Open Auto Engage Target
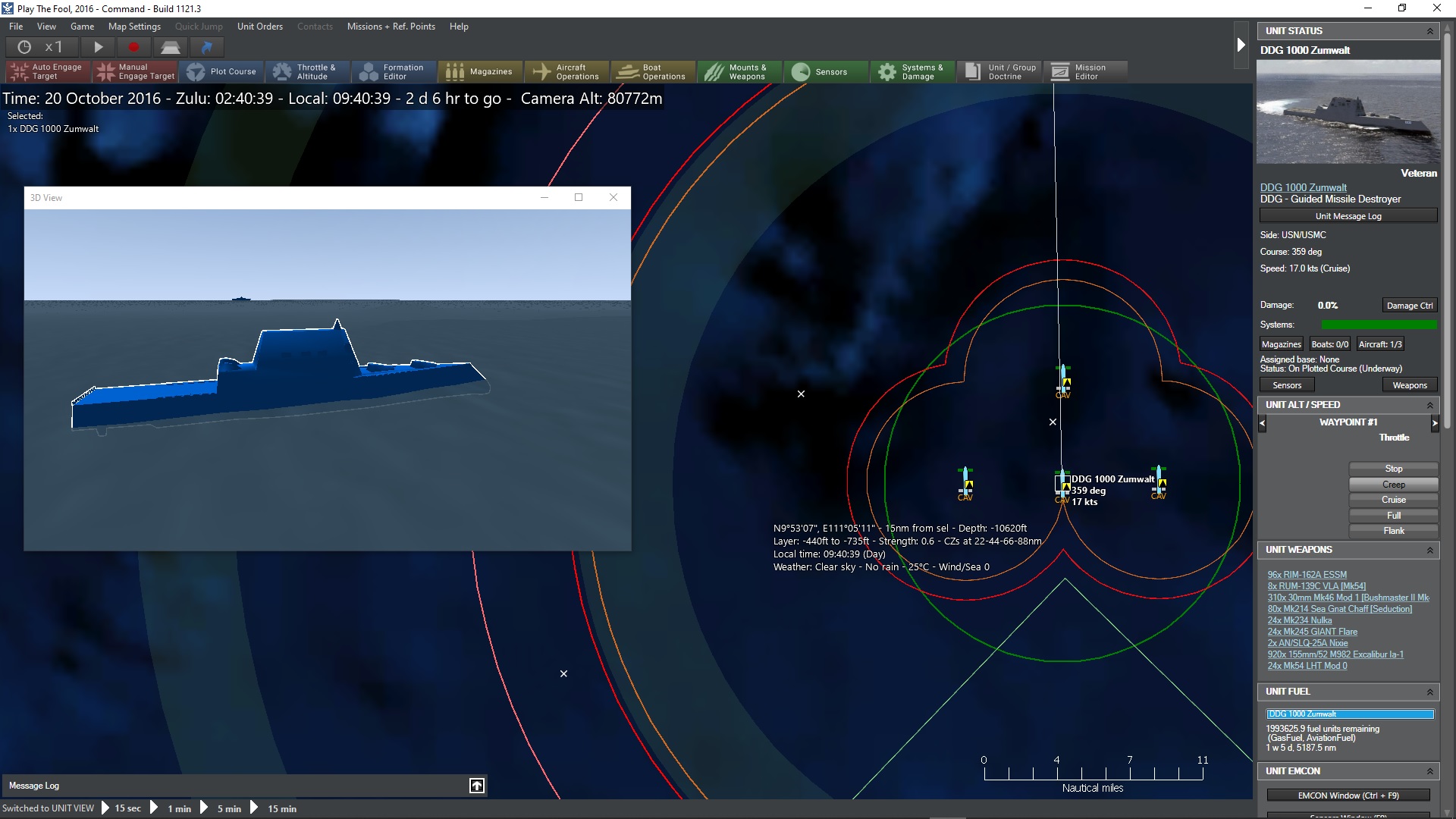This screenshot has width=1456, height=819. (49, 71)
